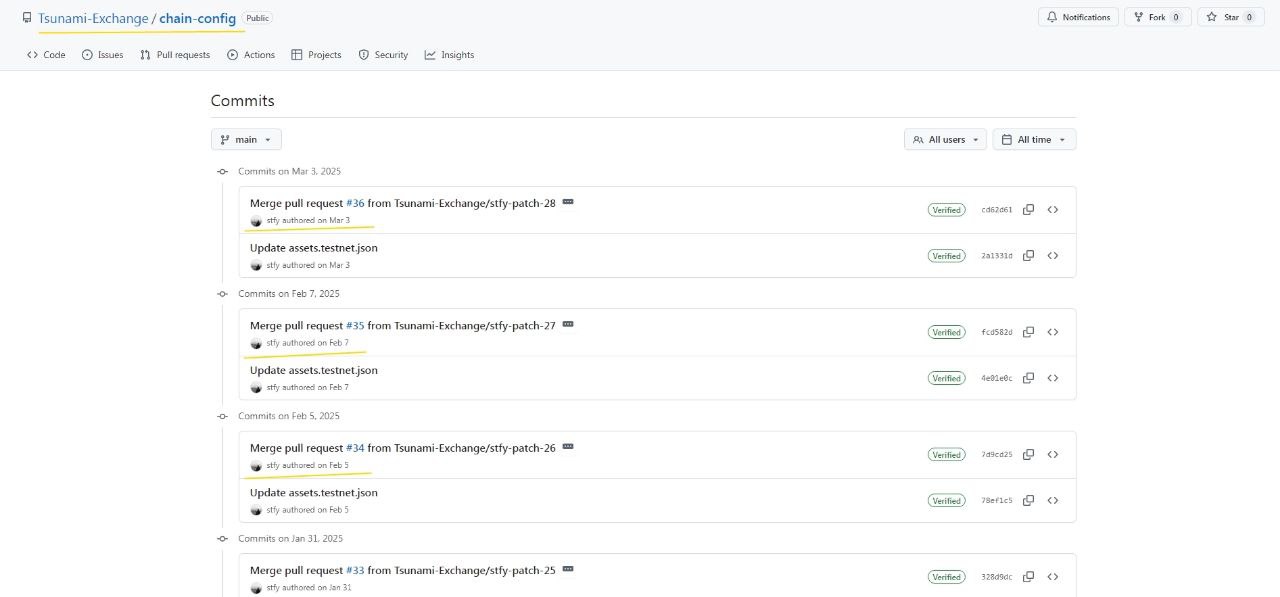The height and width of the screenshot is (597, 1280).
Task: Open pull request #35 link
Action: tap(355, 326)
